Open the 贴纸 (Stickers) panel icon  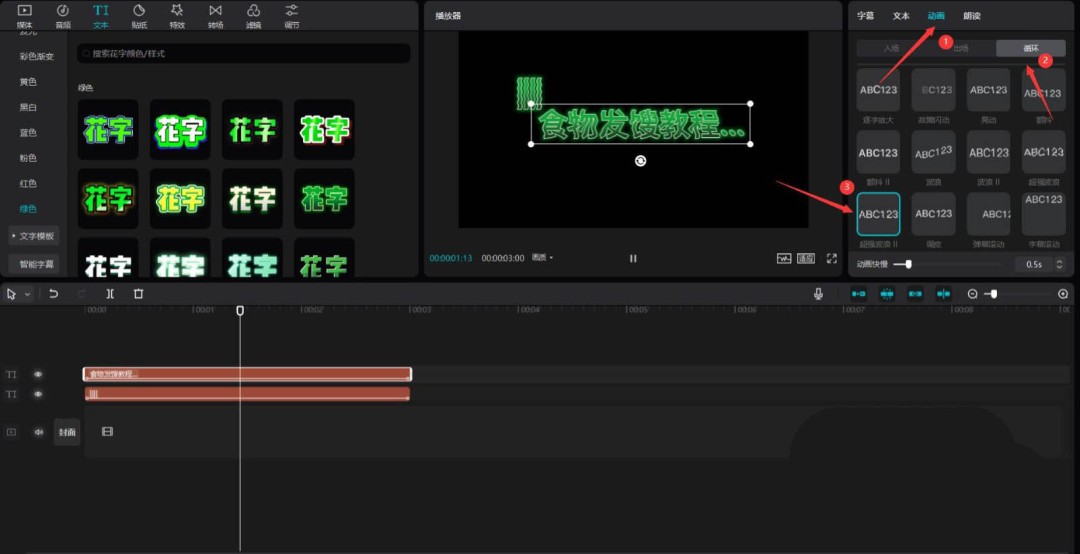click(139, 14)
